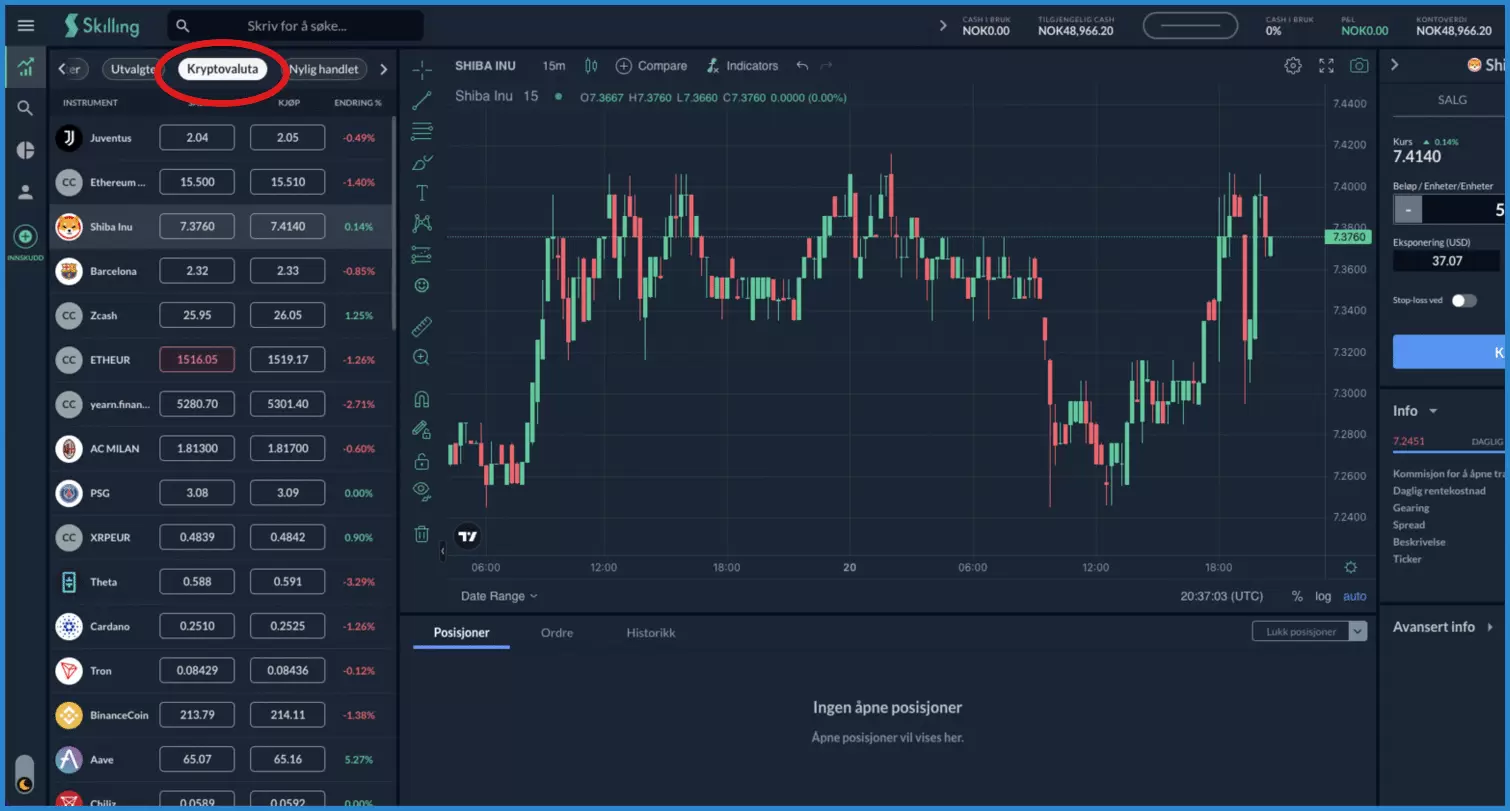This screenshot has width=1510, height=811.
Task: Click the minus button for Beløp
Action: point(1408,210)
